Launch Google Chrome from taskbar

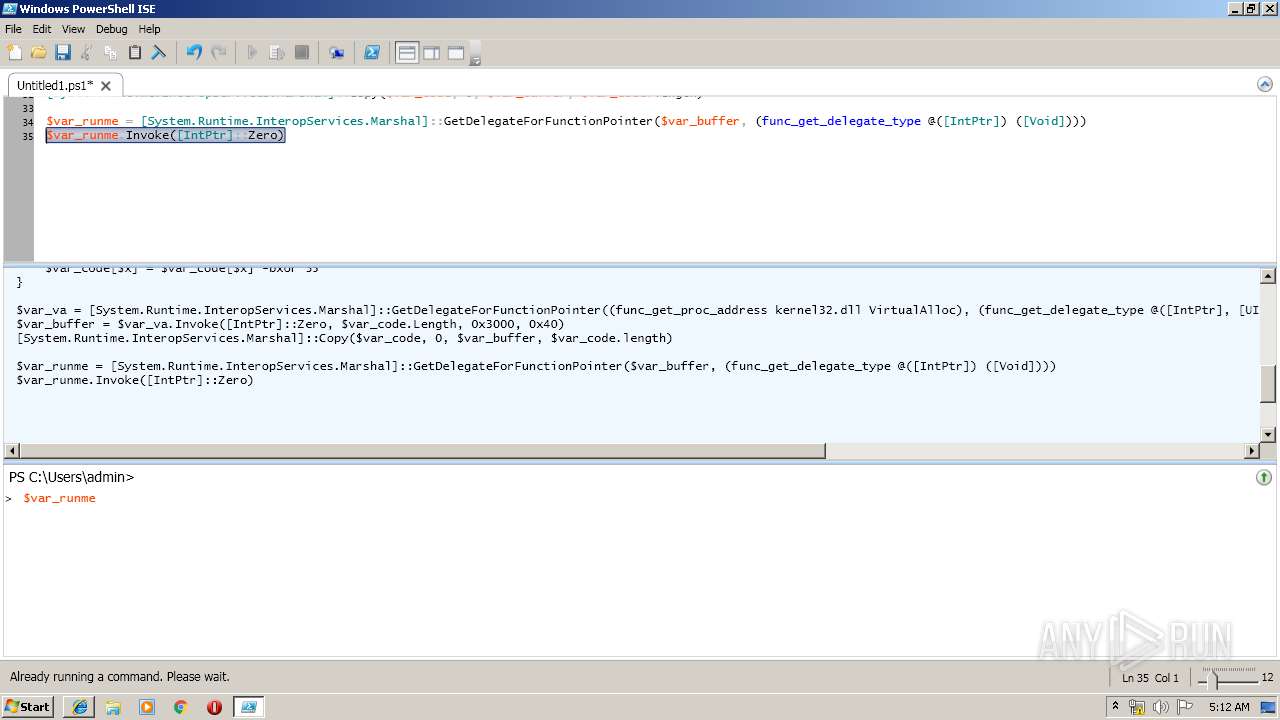(181, 707)
